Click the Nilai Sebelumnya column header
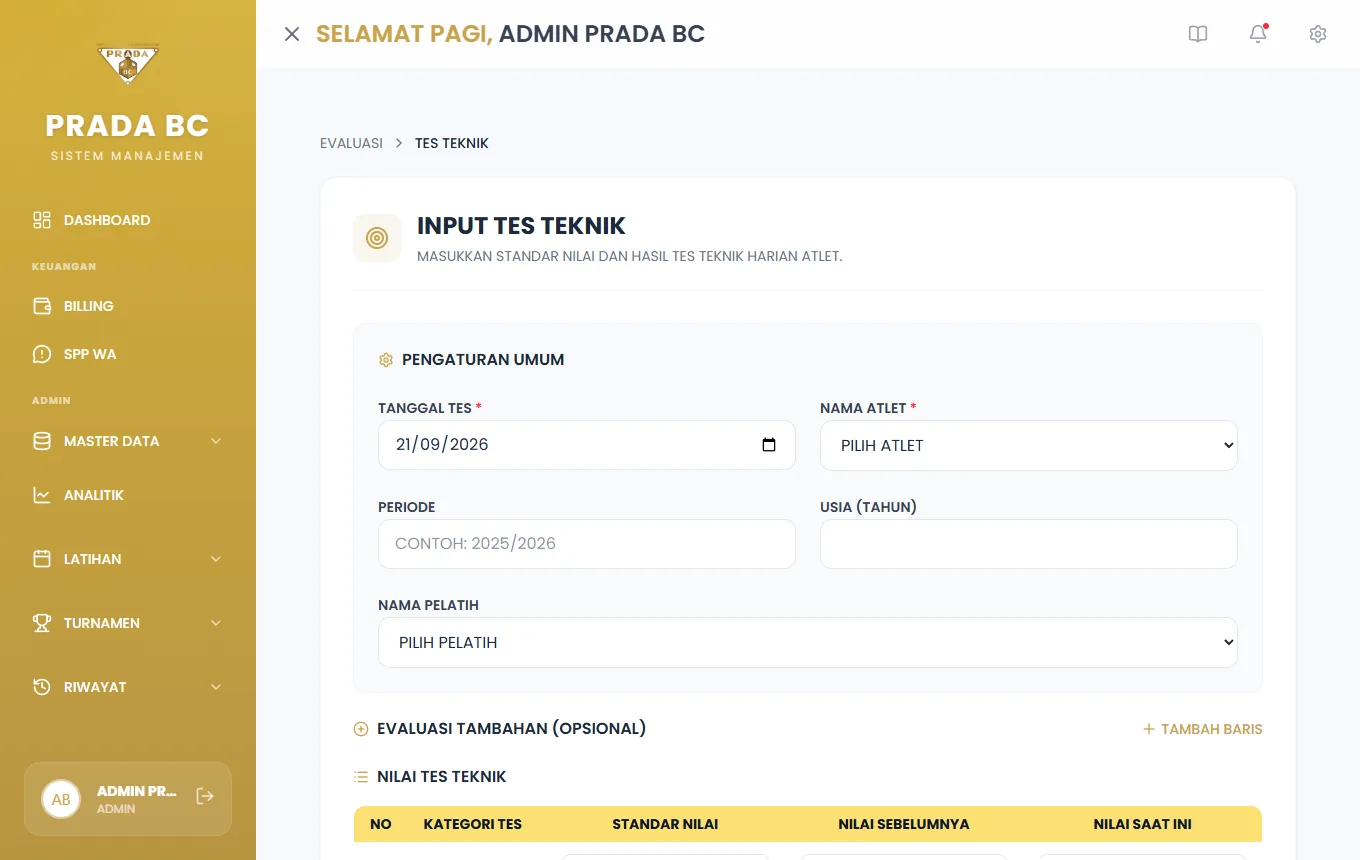This screenshot has width=1360, height=860. [904, 824]
